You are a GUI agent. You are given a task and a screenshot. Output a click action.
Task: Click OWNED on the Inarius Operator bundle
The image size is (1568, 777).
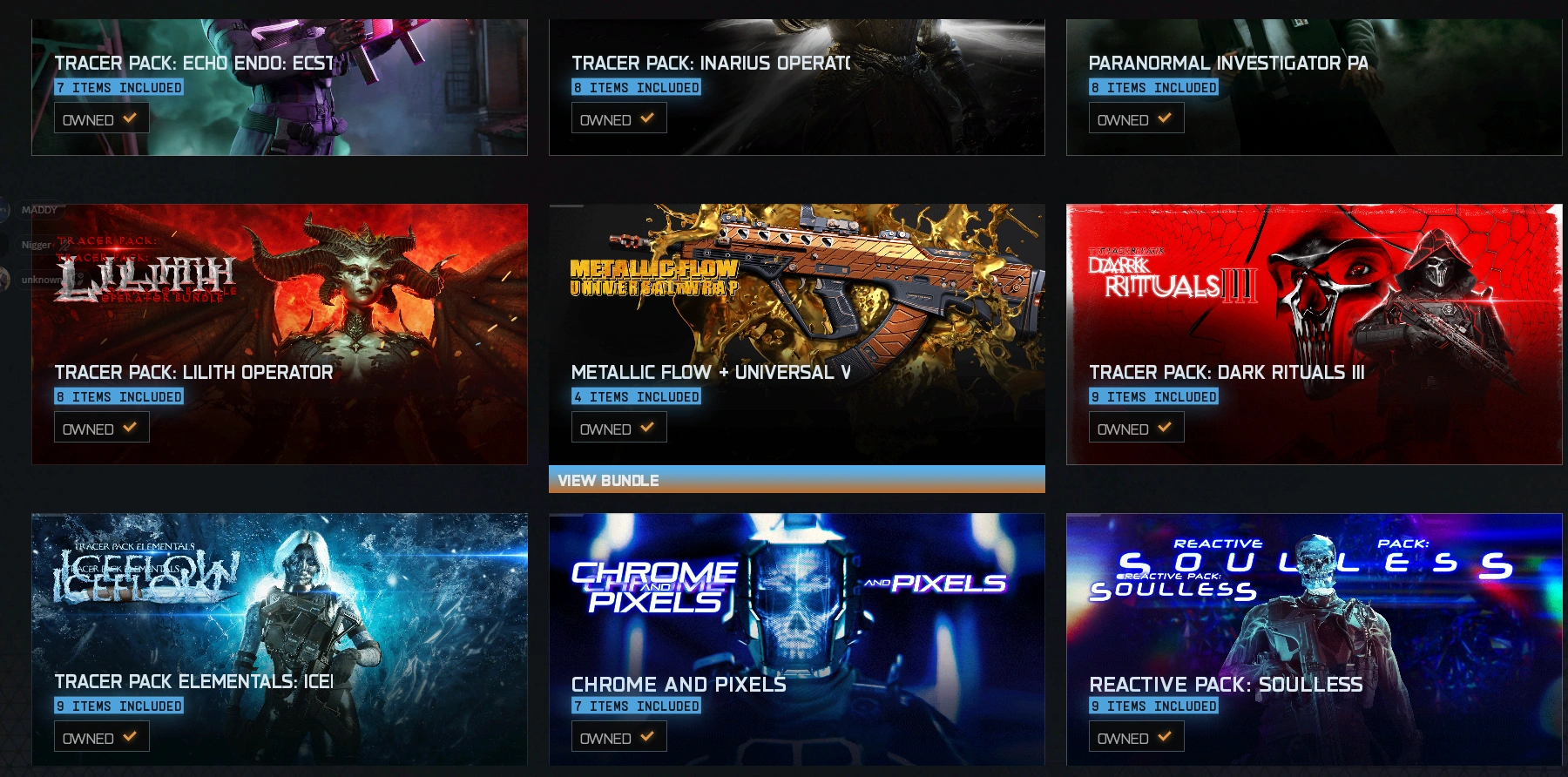point(618,118)
